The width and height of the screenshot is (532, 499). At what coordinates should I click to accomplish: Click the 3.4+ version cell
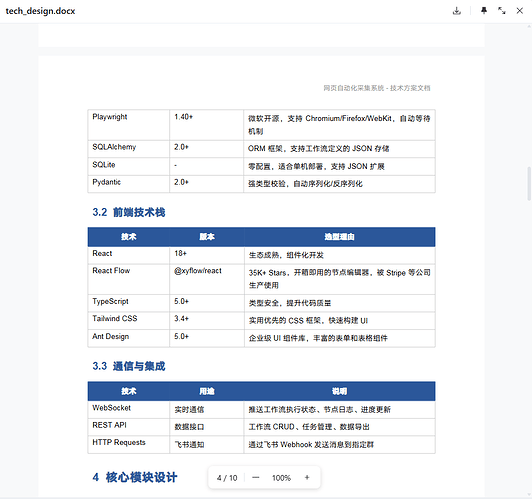(x=207, y=321)
